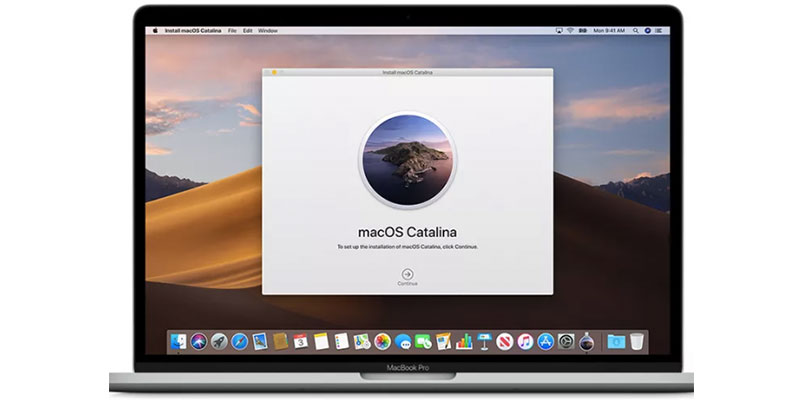Viewport: 800px width, 400px height.
Task: Open Maps icon in the Dock
Action: (362, 341)
